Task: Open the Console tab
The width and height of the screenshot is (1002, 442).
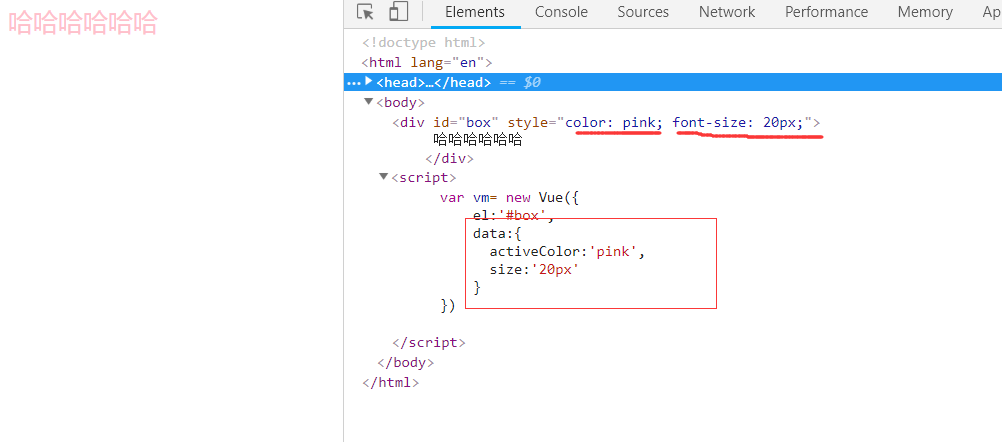Action: click(x=561, y=12)
